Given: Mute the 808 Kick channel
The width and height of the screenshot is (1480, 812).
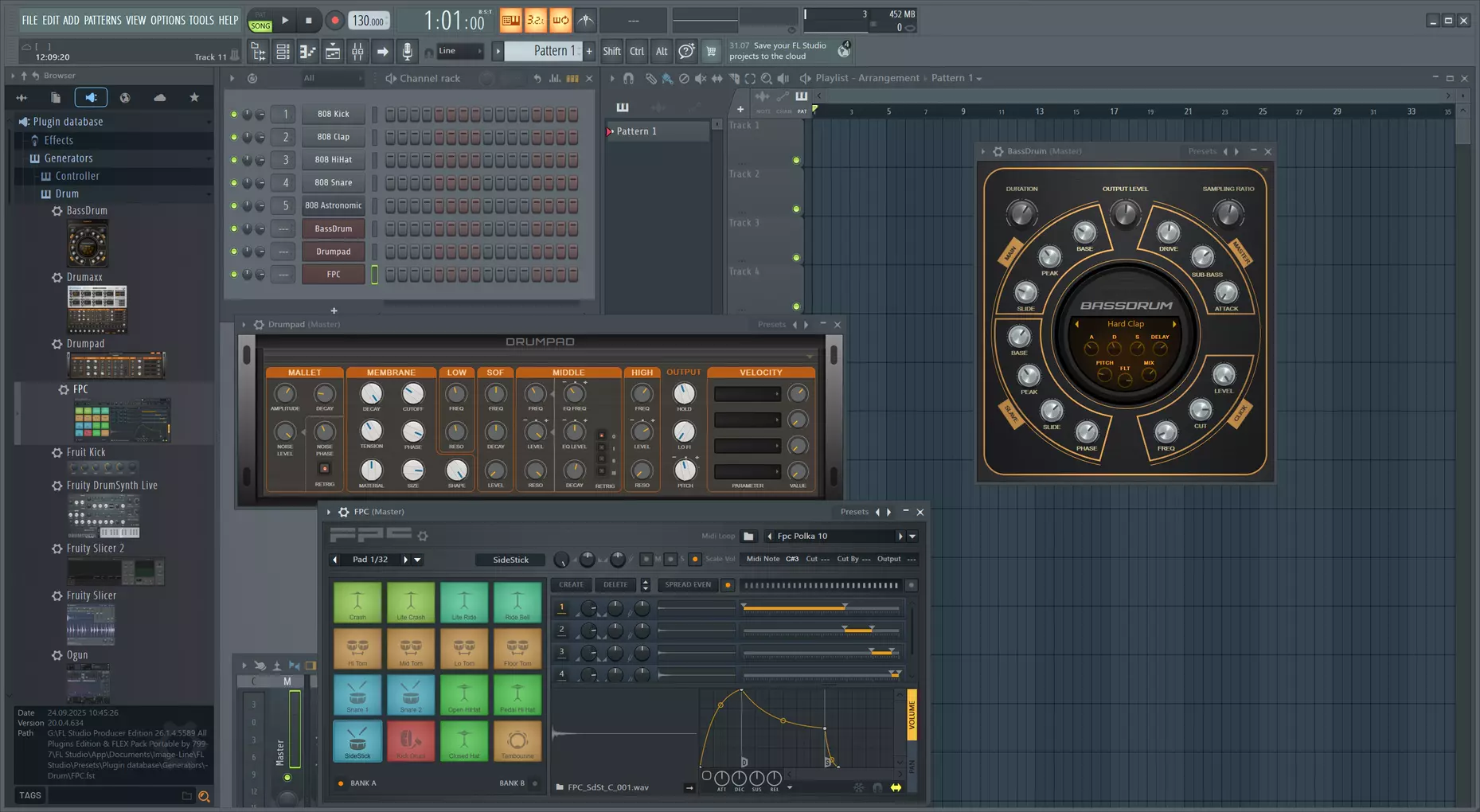Looking at the screenshot, I should coord(233,114).
